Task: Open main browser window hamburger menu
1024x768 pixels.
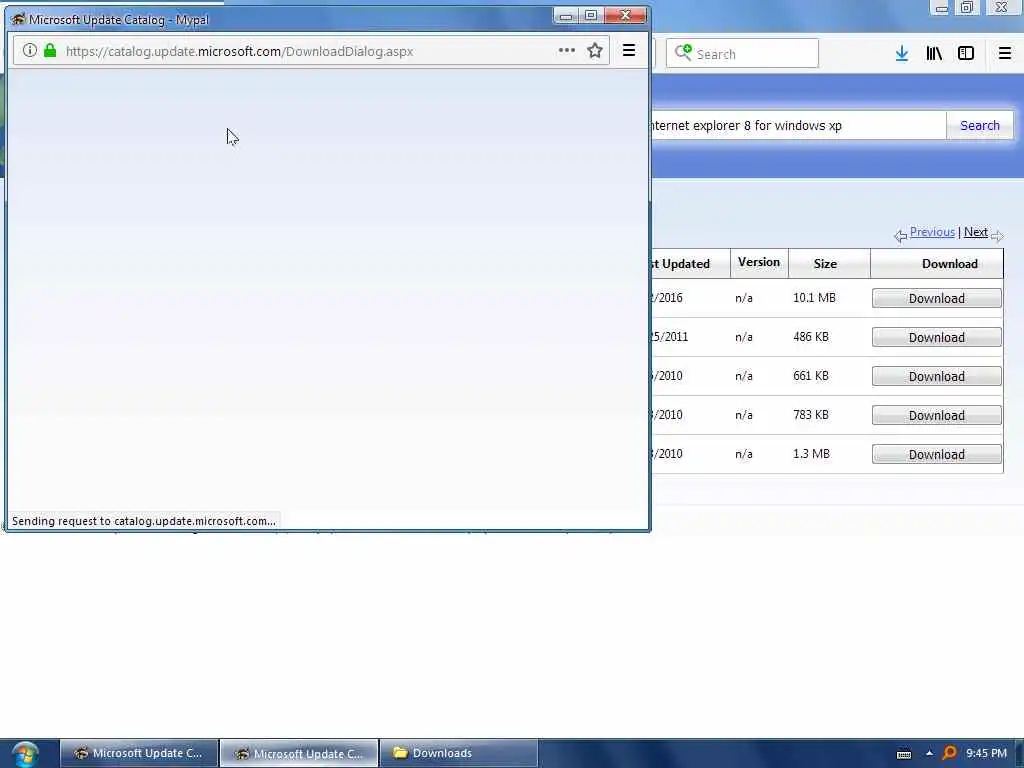Action: (1004, 54)
